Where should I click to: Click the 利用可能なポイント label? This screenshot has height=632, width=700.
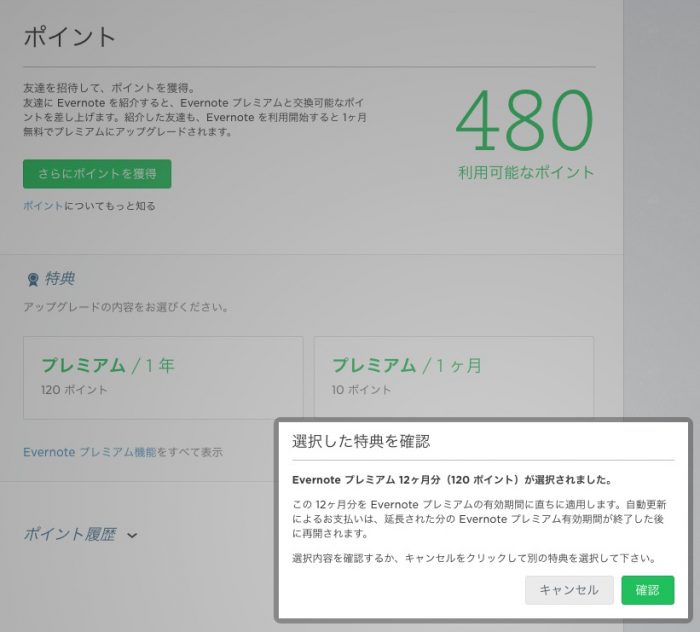click(526, 173)
